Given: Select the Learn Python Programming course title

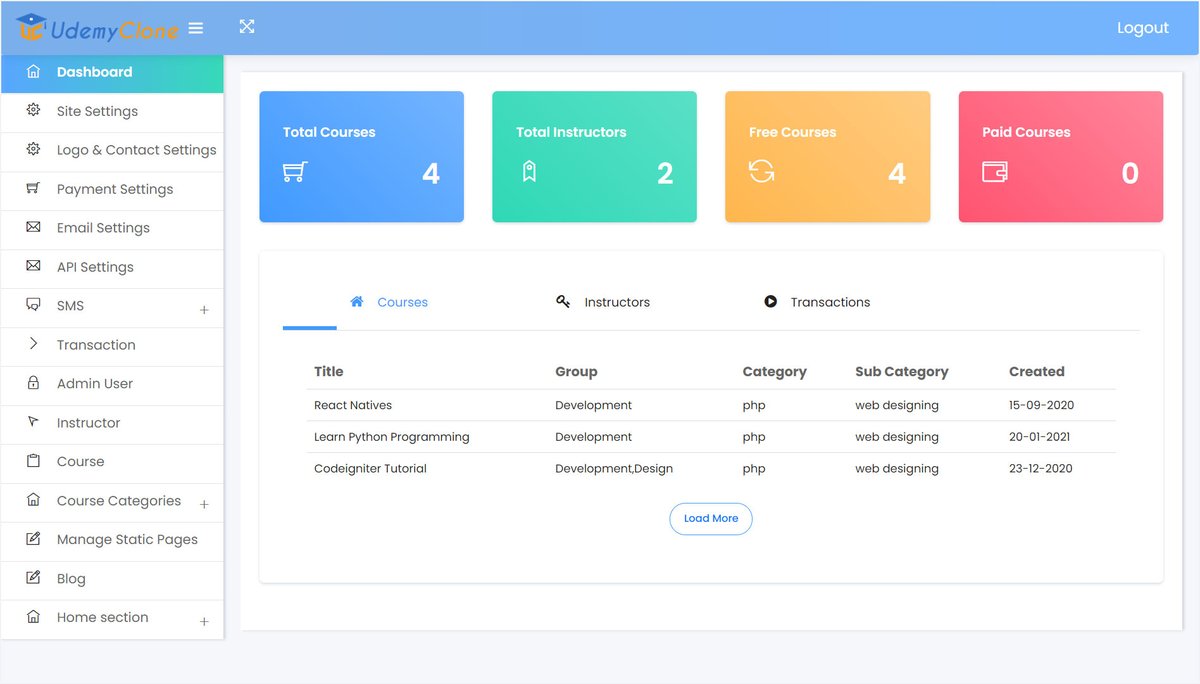Looking at the screenshot, I should pyautogui.click(x=392, y=437).
